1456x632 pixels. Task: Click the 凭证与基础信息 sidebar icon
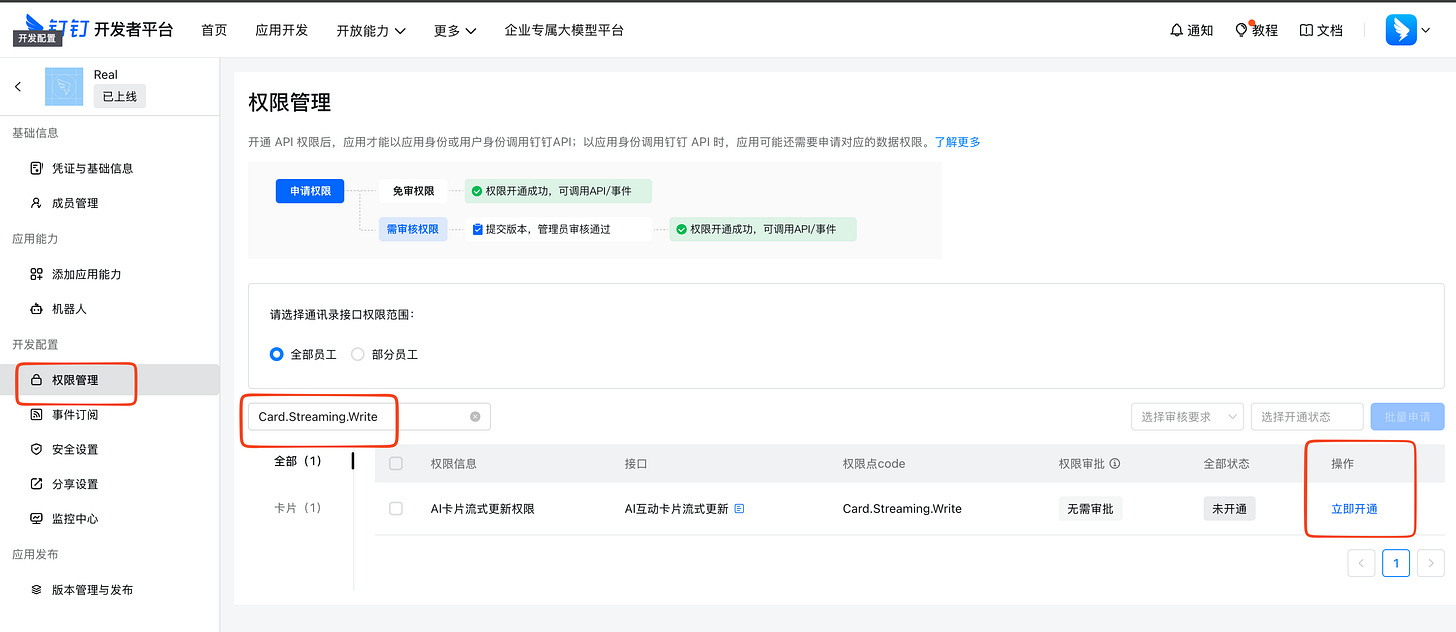coord(37,168)
